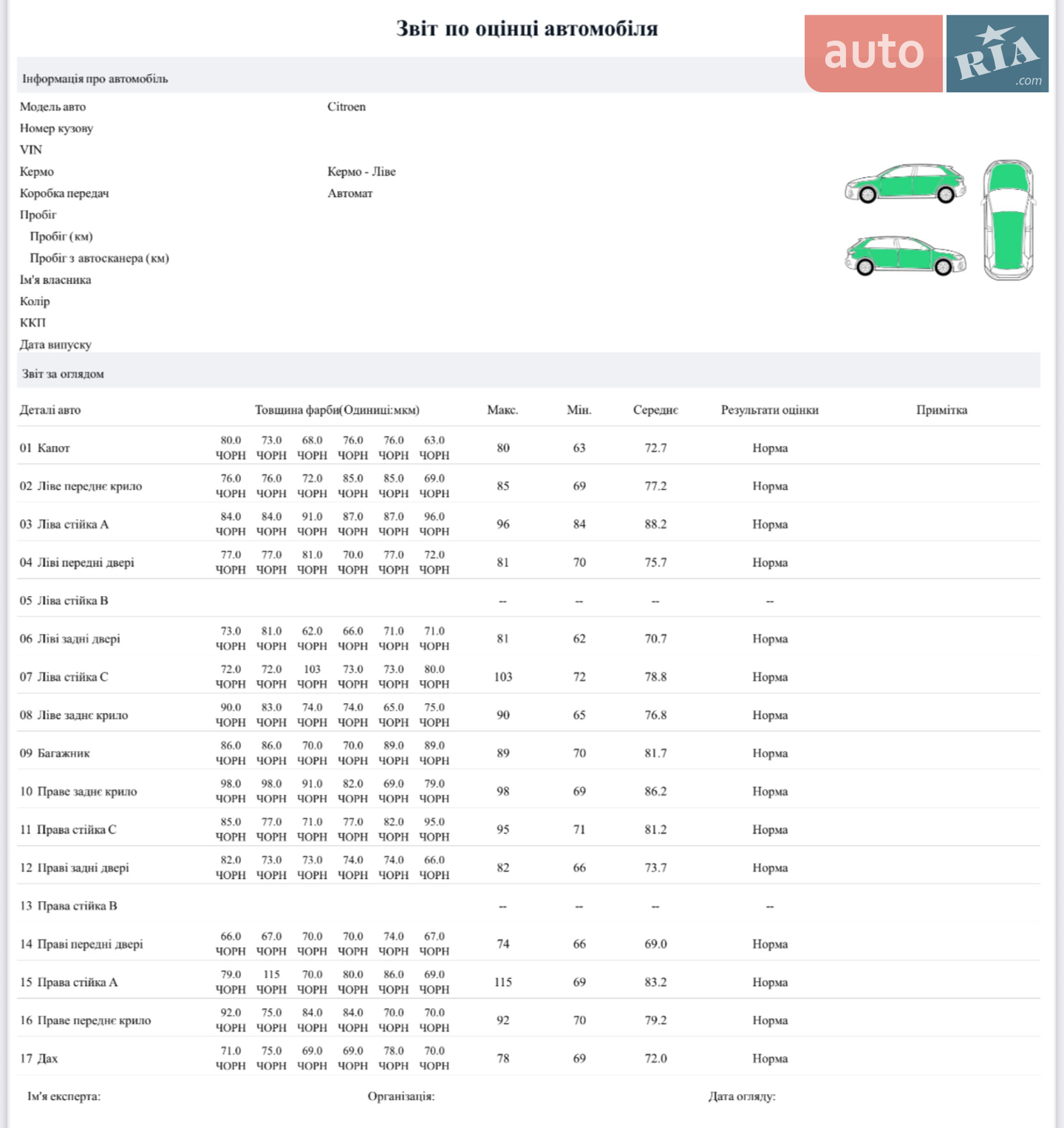1064x1128 pixels.
Task: Click the Citroen model value
Action: (x=347, y=107)
